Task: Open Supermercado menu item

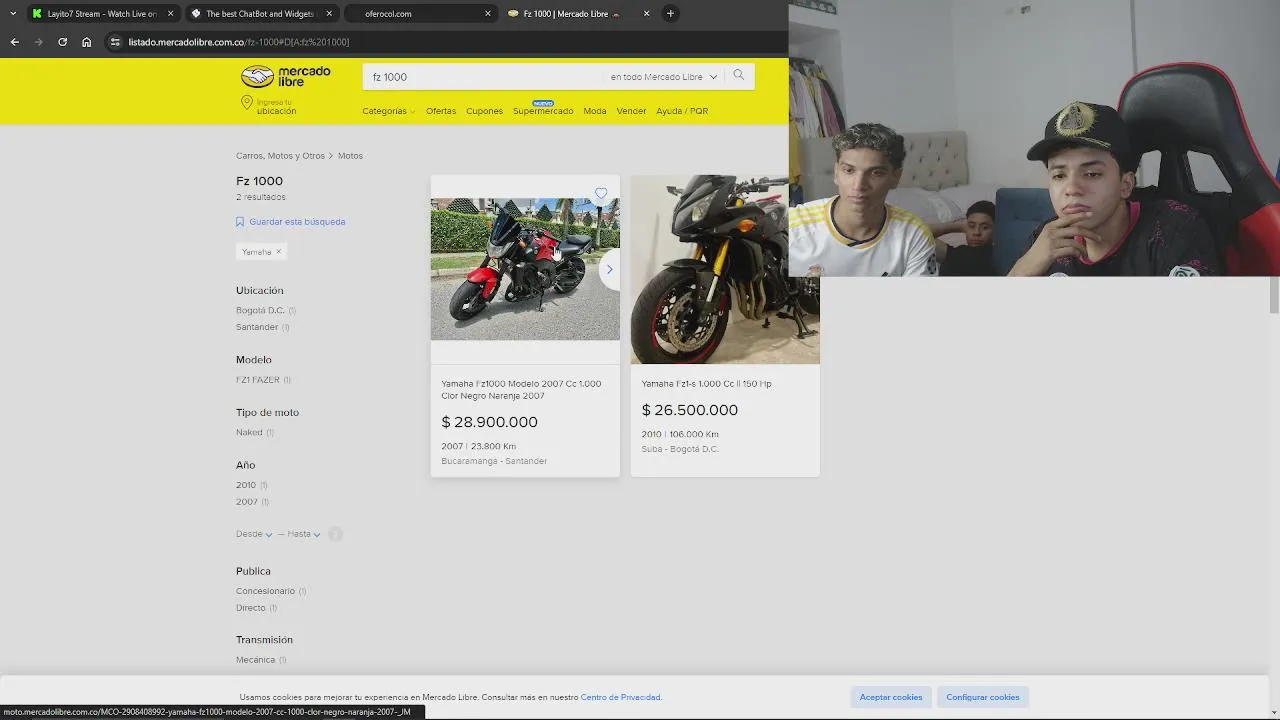Action: [x=543, y=111]
